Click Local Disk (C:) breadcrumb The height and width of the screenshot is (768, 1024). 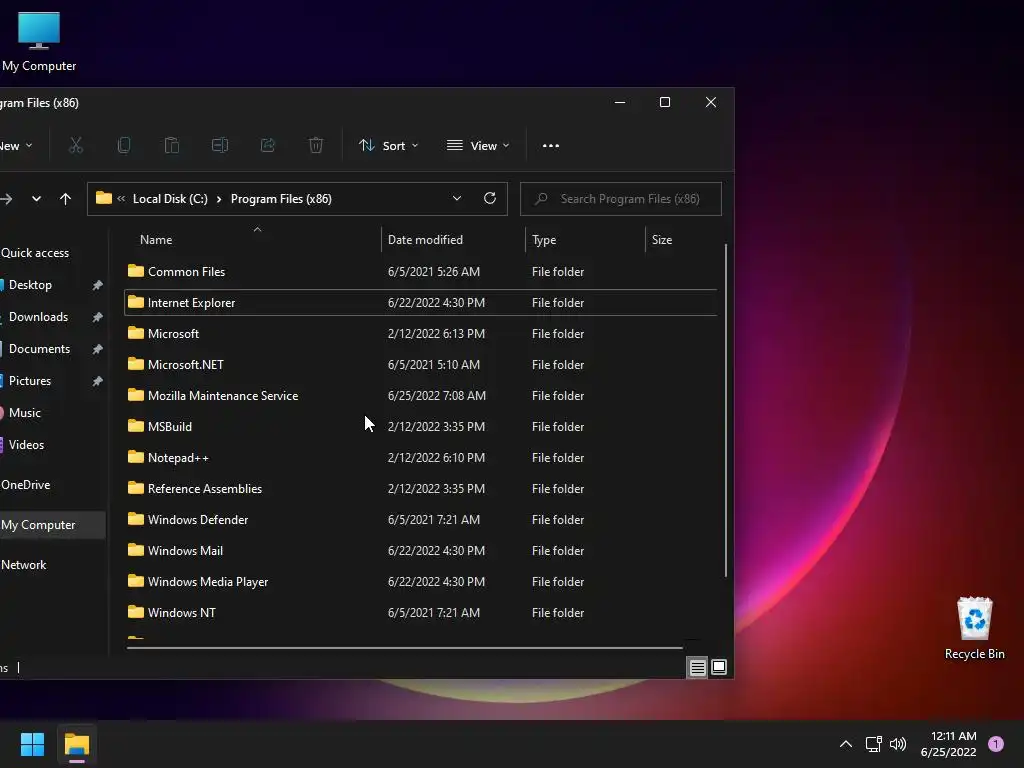pyautogui.click(x=170, y=199)
